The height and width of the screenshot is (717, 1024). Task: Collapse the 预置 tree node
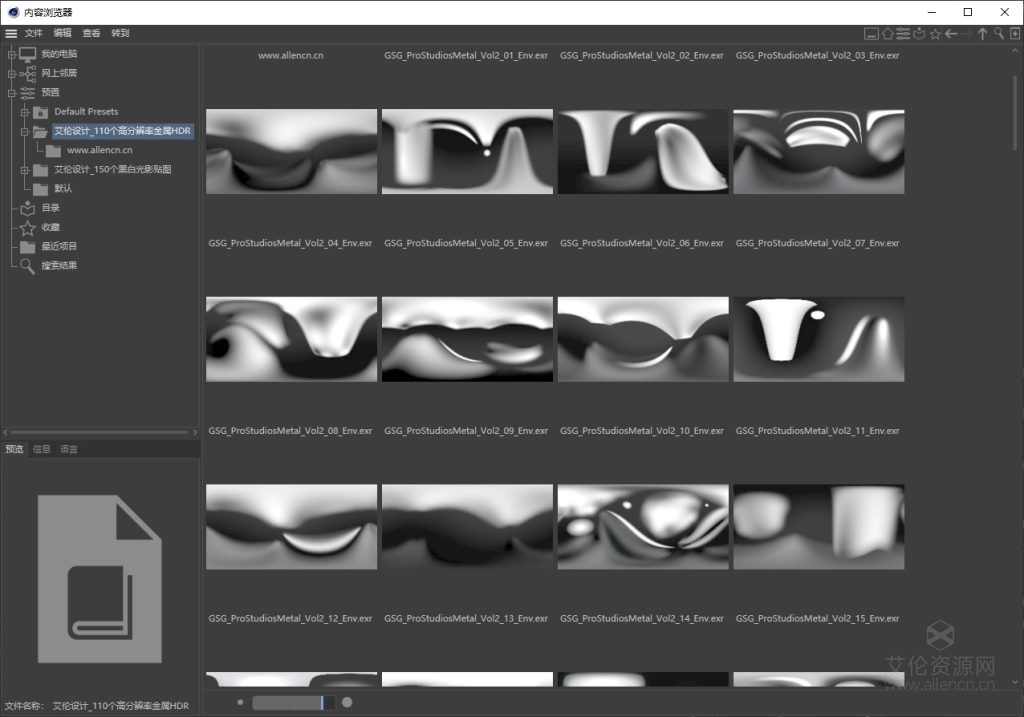pos(11,93)
